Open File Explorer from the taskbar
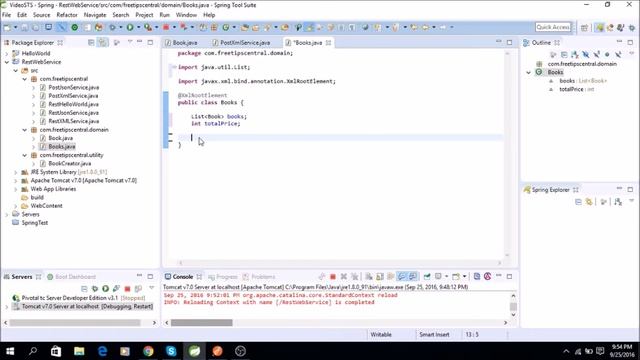This screenshot has width=640, height=360. (79, 351)
